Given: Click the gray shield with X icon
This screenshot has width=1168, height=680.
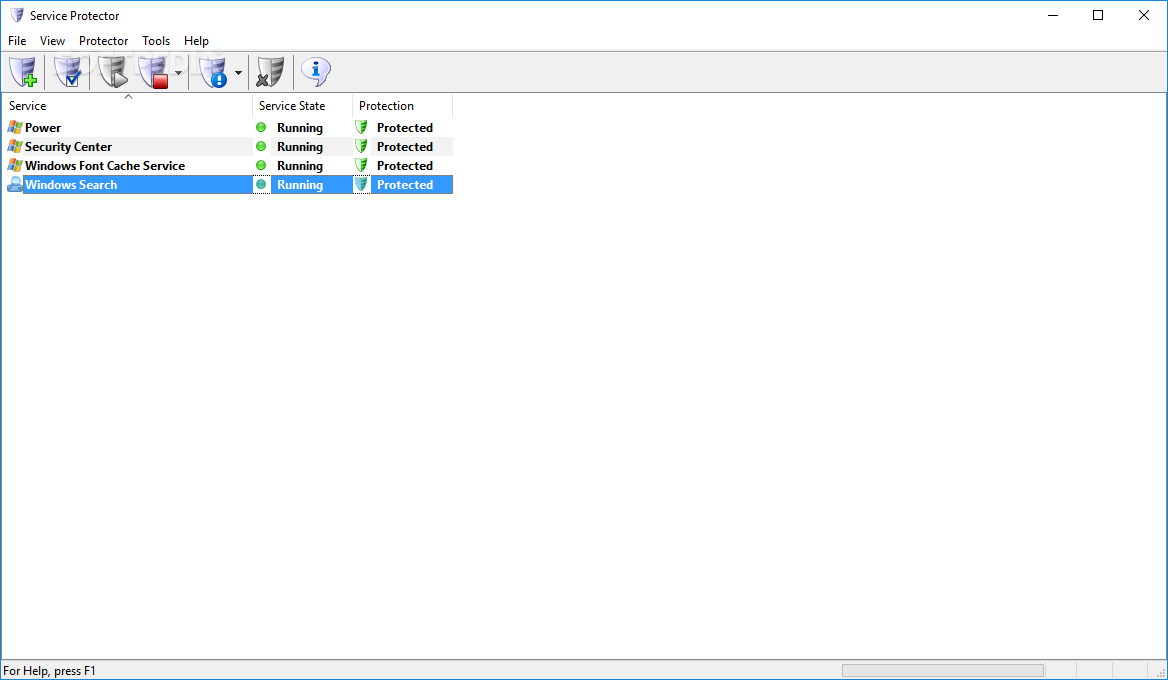Looking at the screenshot, I should [x=270, y=72].
